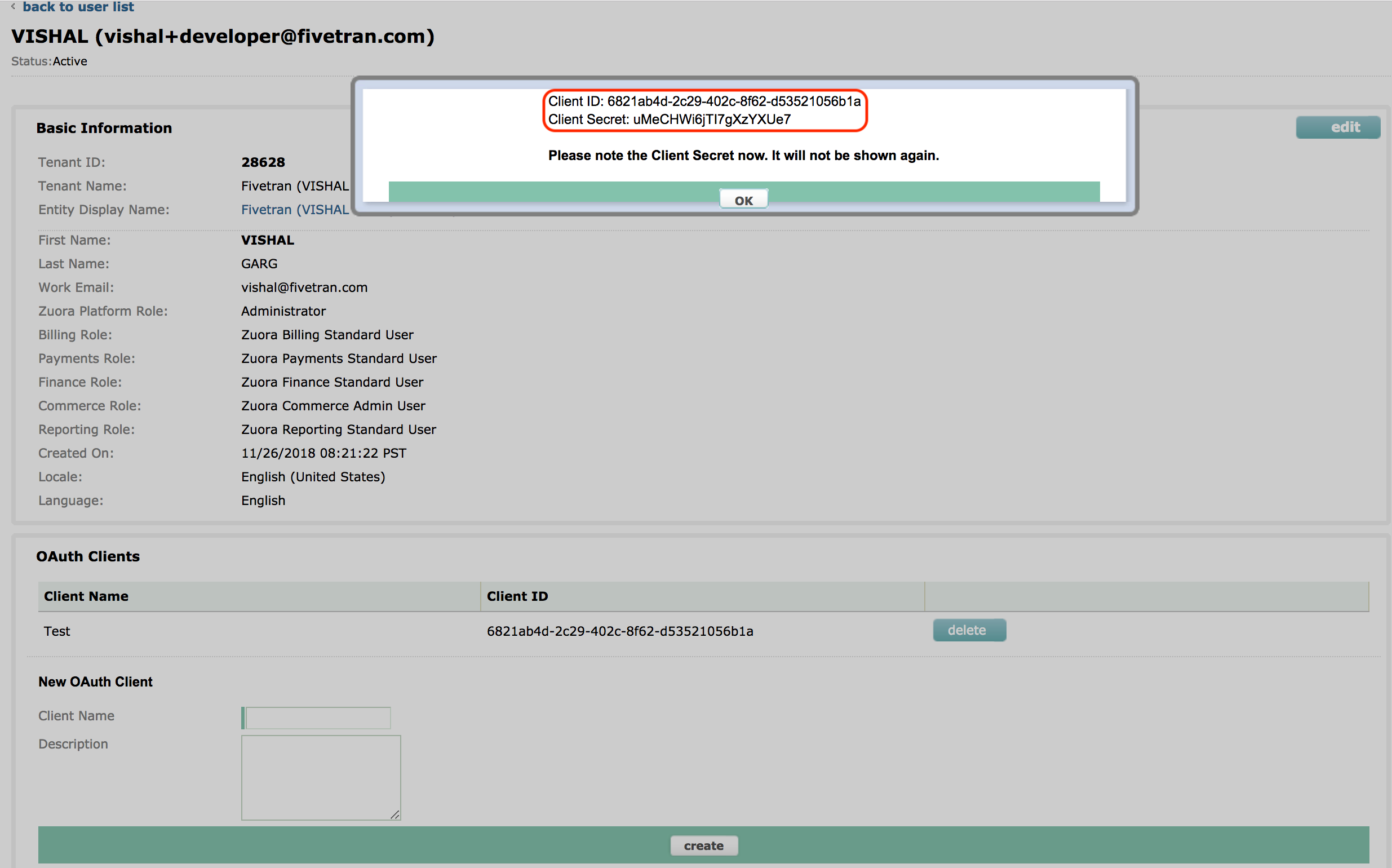Click the Administrator platform role value

coord(283,311)
